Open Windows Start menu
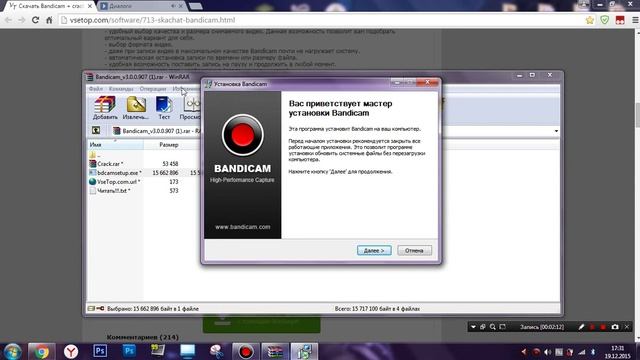 (12, 351)
